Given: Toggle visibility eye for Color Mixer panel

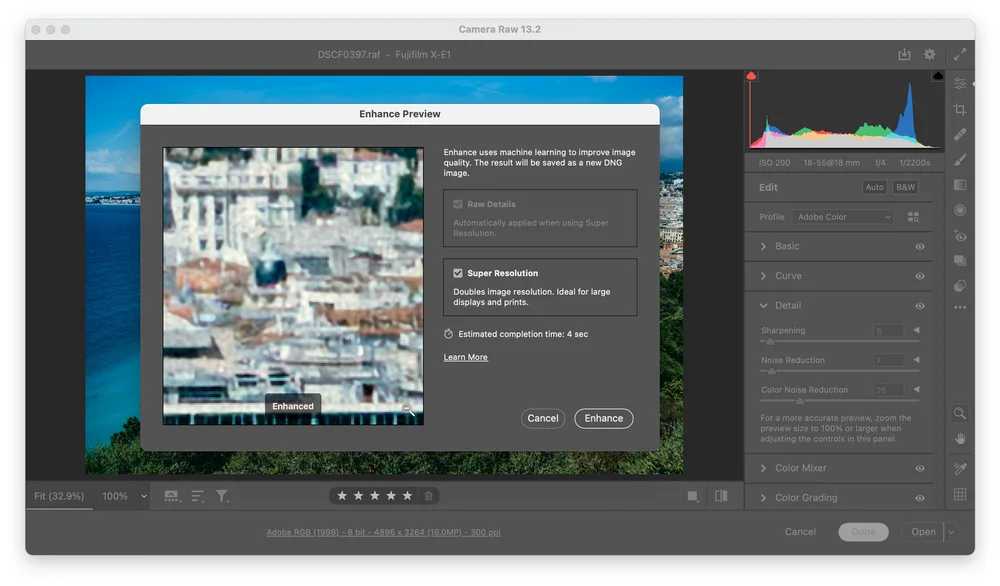Looking at the screenshot, I should coord(920,468).
